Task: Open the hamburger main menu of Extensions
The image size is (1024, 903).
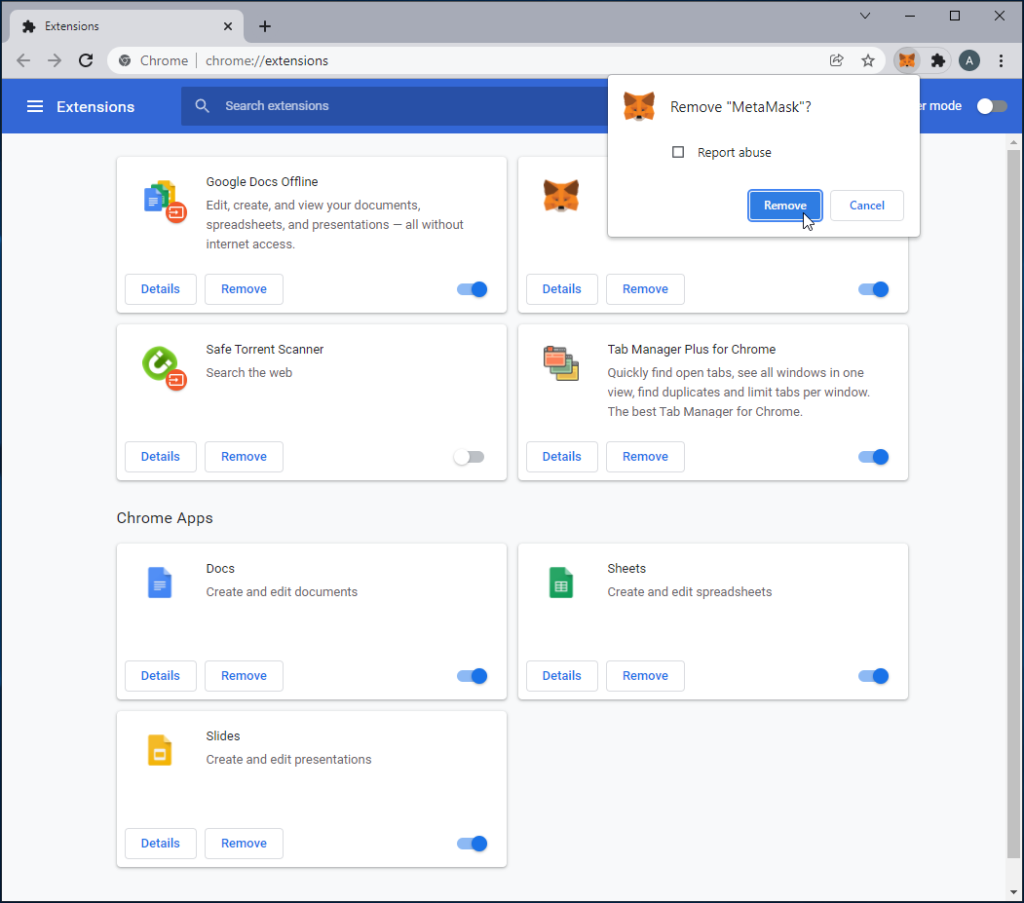Action: tap(35, 107)
